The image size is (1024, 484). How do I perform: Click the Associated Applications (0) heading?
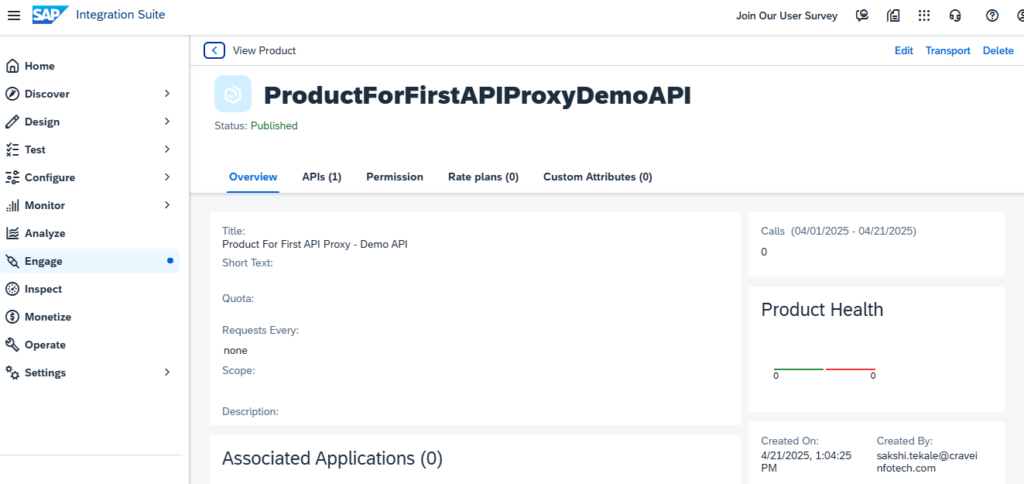[332, 459]
